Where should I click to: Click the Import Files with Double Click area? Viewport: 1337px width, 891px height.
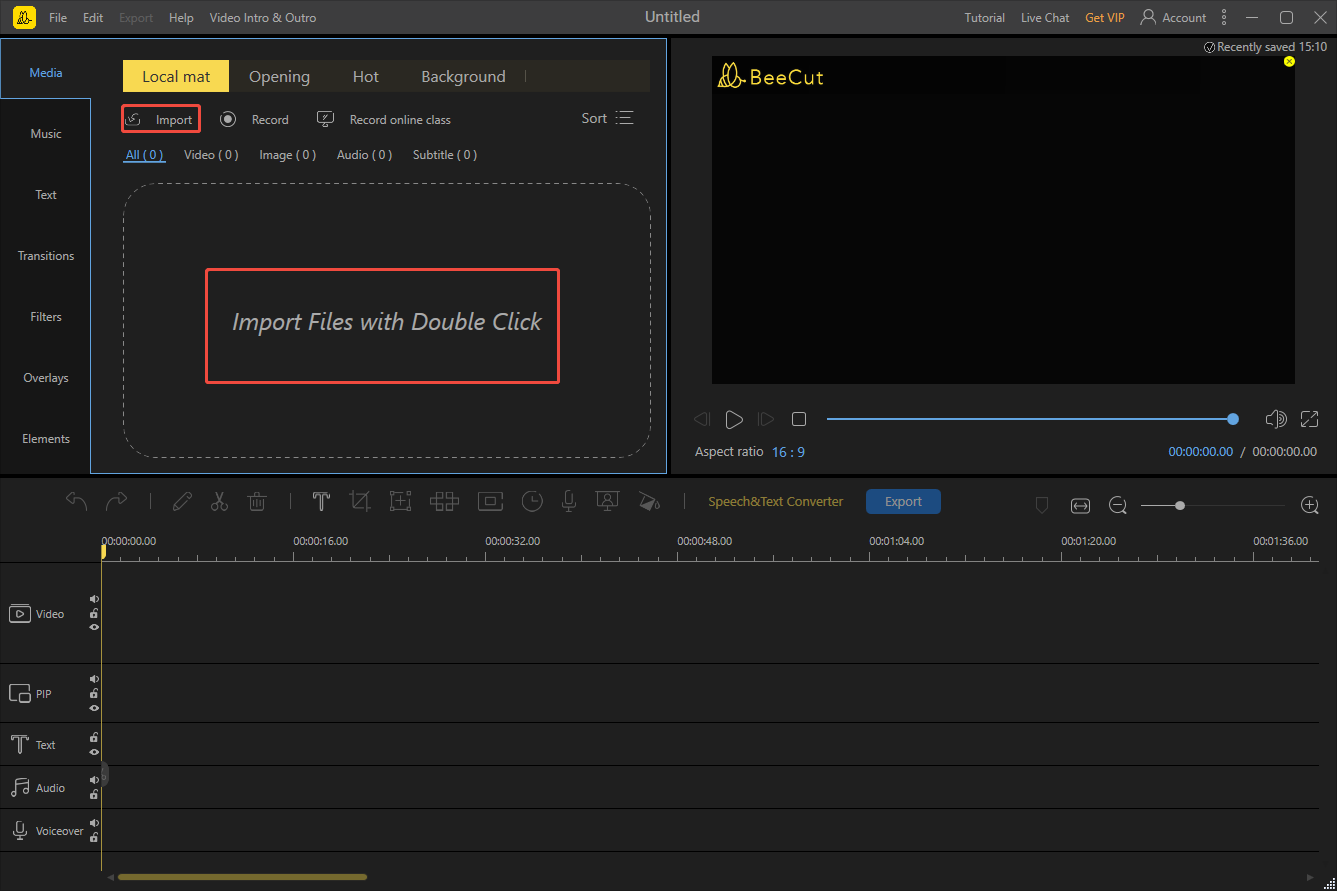(x=383, y=324)
